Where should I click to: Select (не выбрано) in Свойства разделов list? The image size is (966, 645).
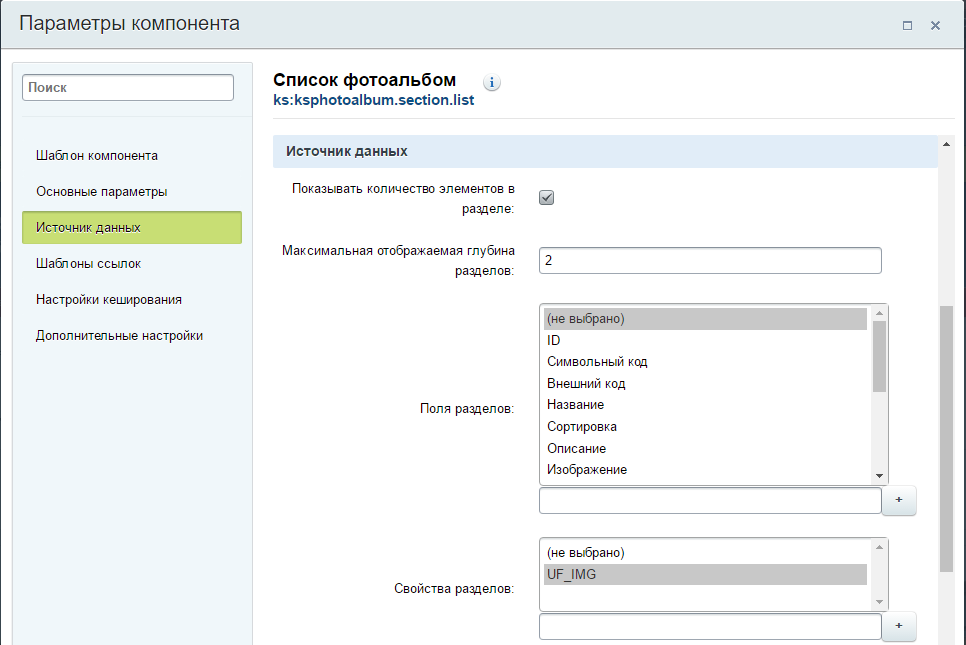[705, 553]
